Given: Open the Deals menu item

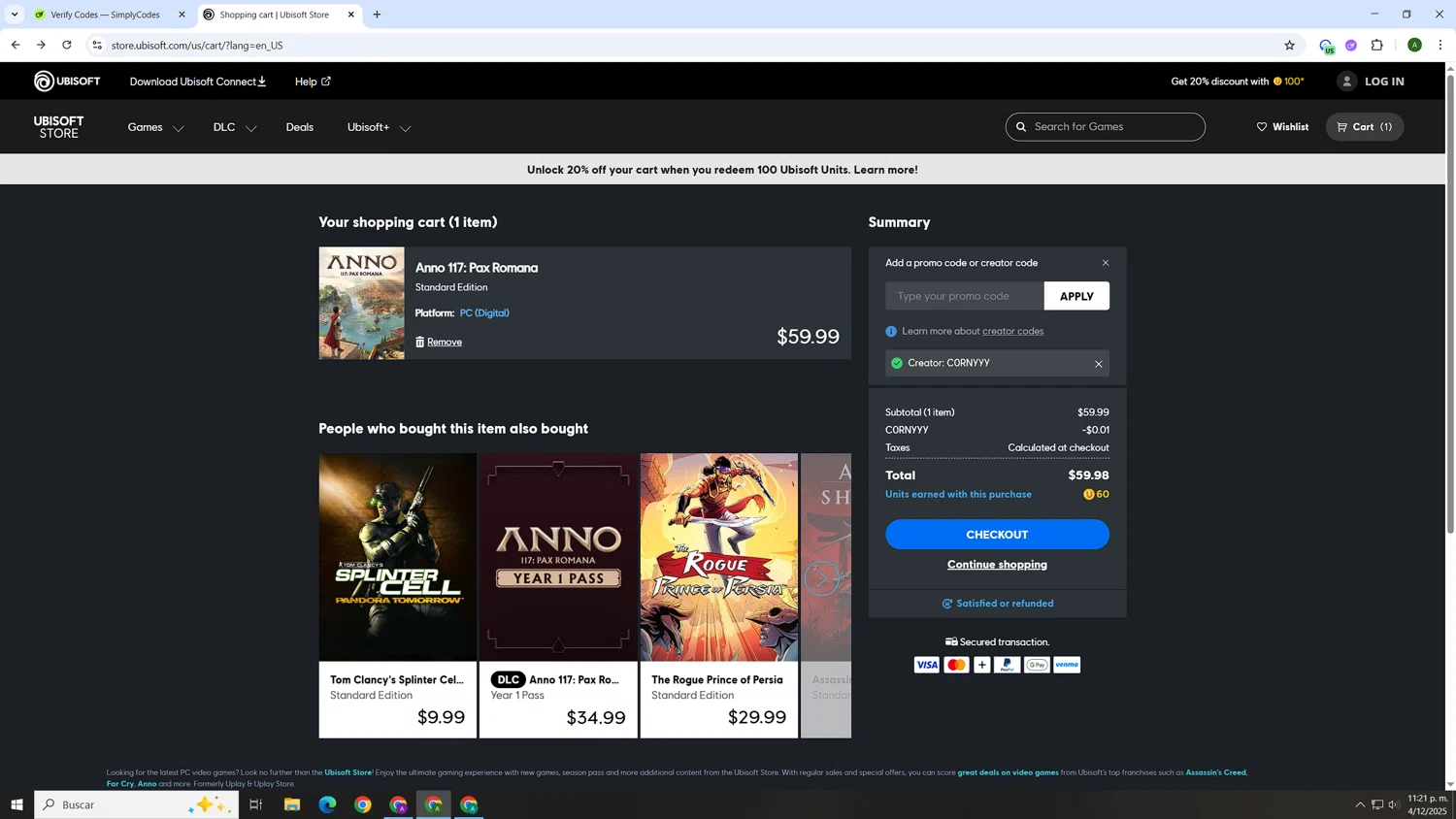Looking at the screenshot, I should (300, 127).
